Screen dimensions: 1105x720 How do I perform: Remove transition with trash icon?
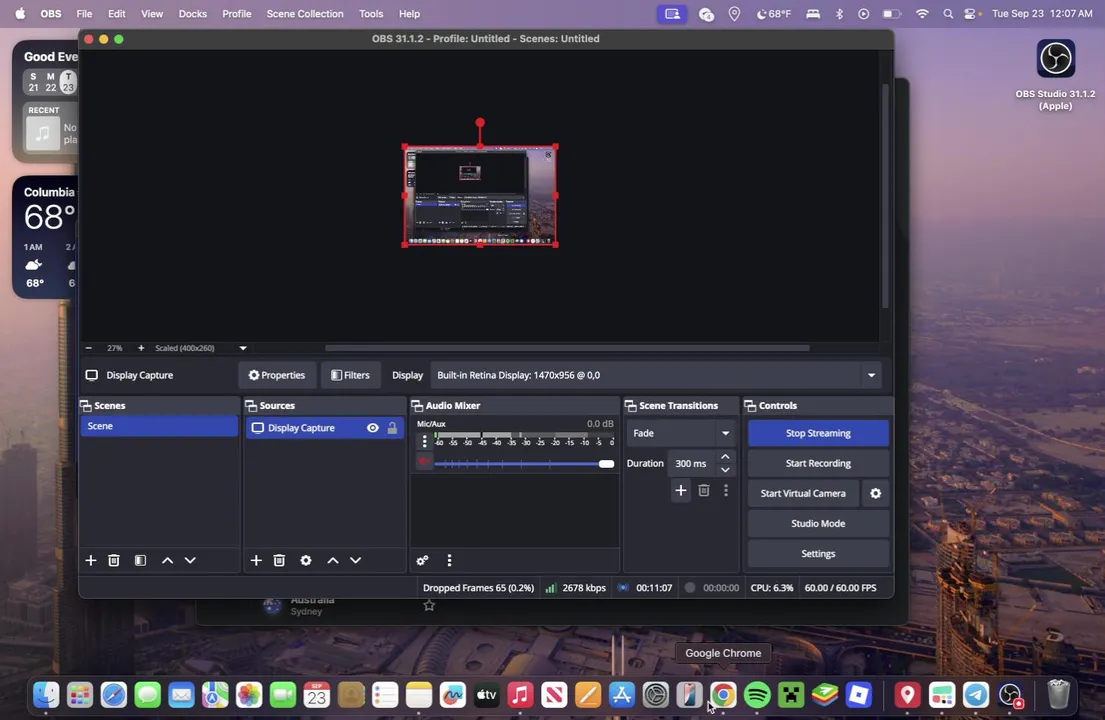pos(703,490)
